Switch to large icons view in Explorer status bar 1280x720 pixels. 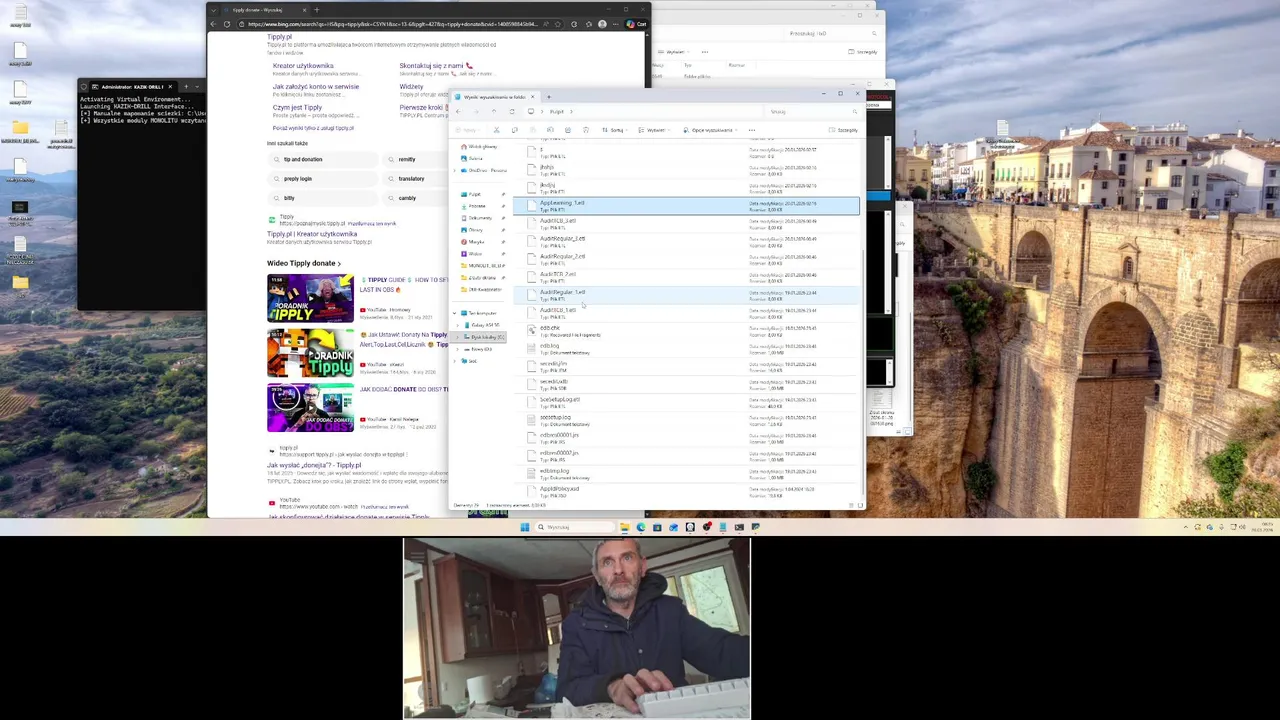click(x=860, y=505)
